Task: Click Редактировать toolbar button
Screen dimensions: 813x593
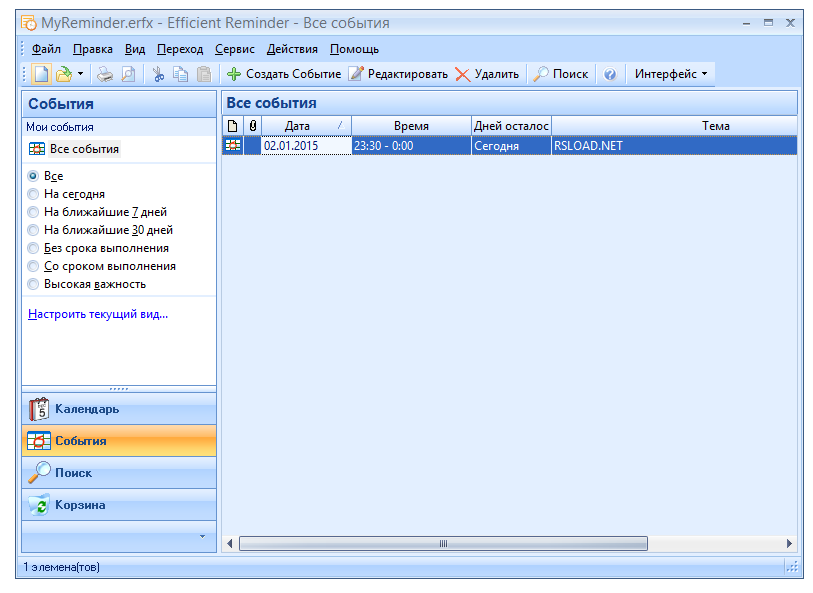Action: [x=398, y=74]
